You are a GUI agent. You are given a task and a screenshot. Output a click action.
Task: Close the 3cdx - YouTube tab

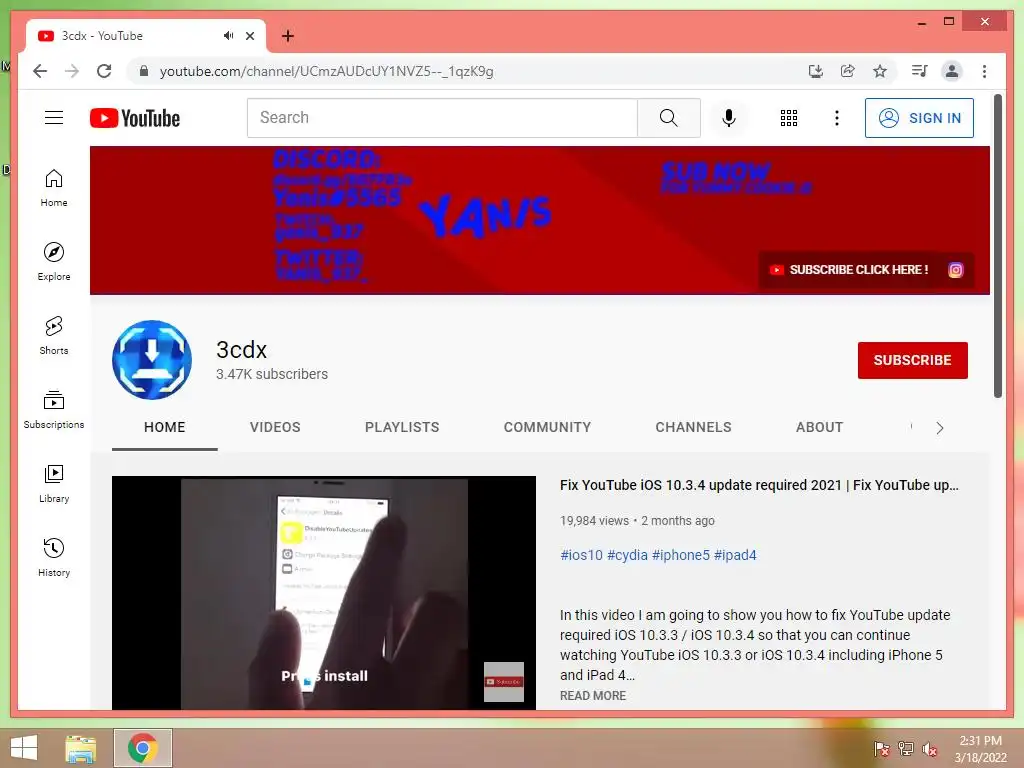[250, 36]
